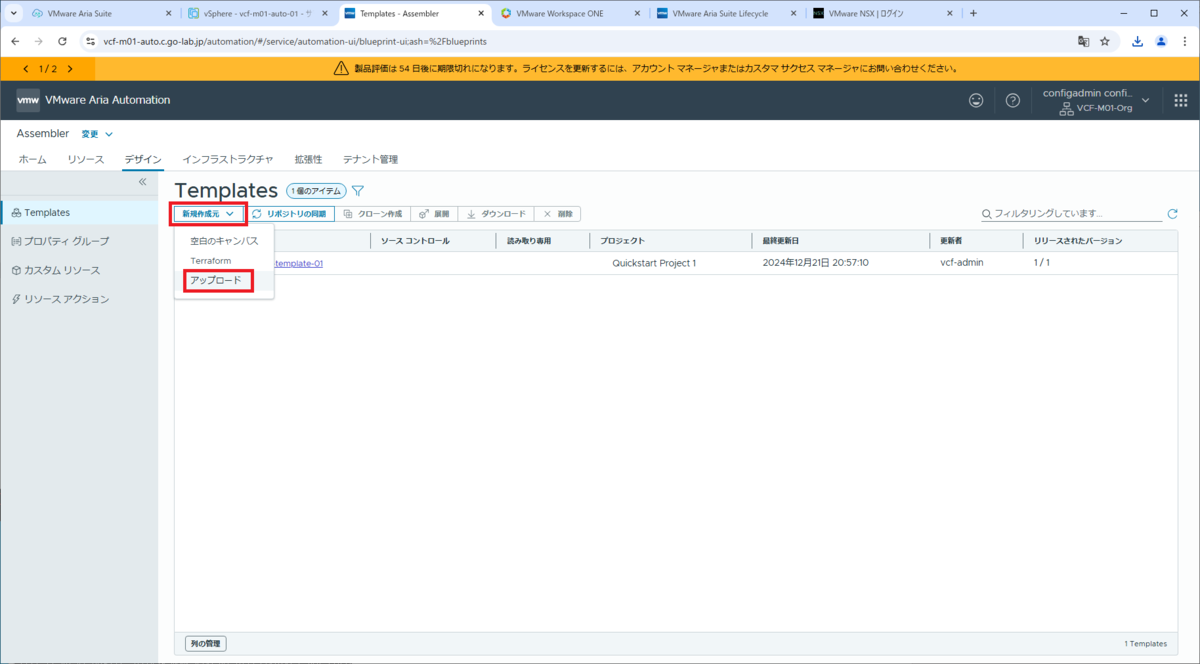Open a new browser tab with plus

973,13
